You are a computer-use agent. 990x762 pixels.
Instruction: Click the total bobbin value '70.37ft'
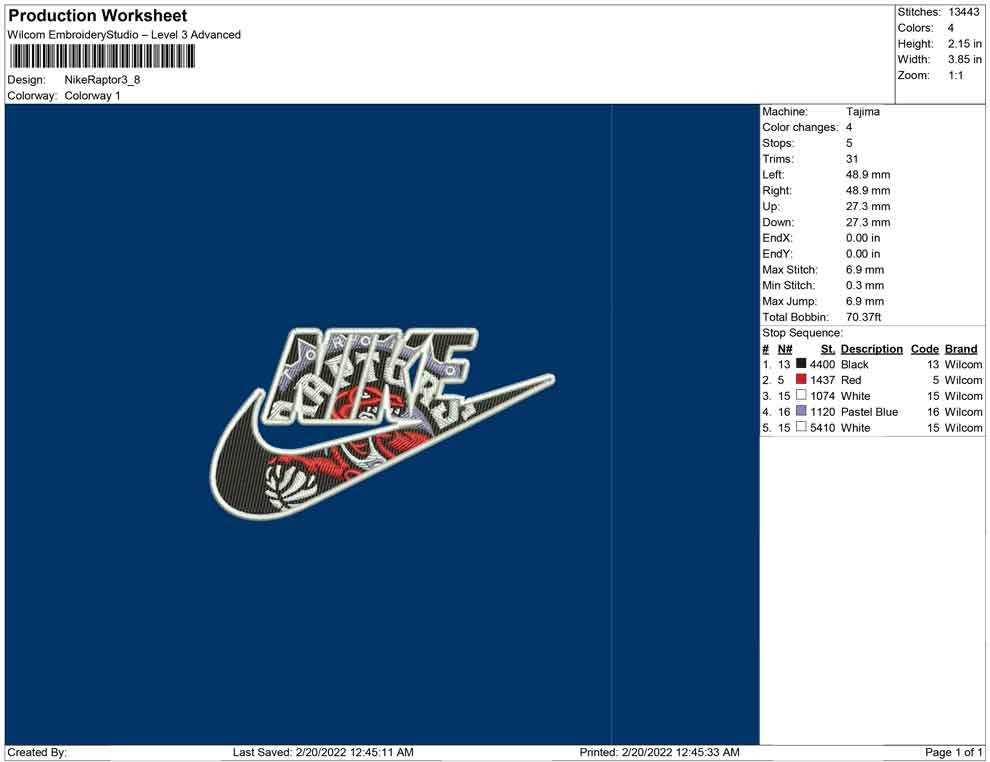863,317
